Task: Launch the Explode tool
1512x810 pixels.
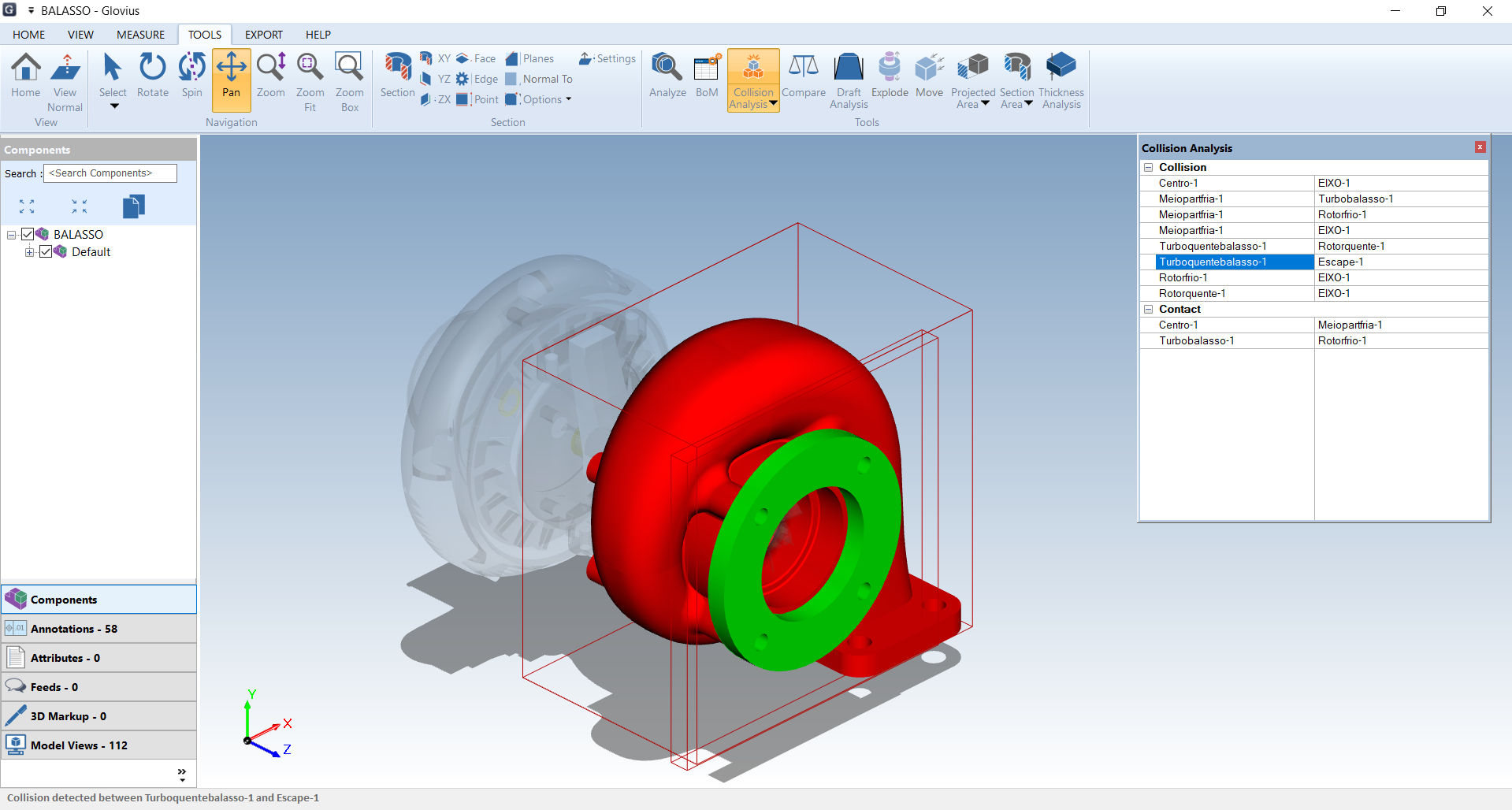Action: pos(890,76)
